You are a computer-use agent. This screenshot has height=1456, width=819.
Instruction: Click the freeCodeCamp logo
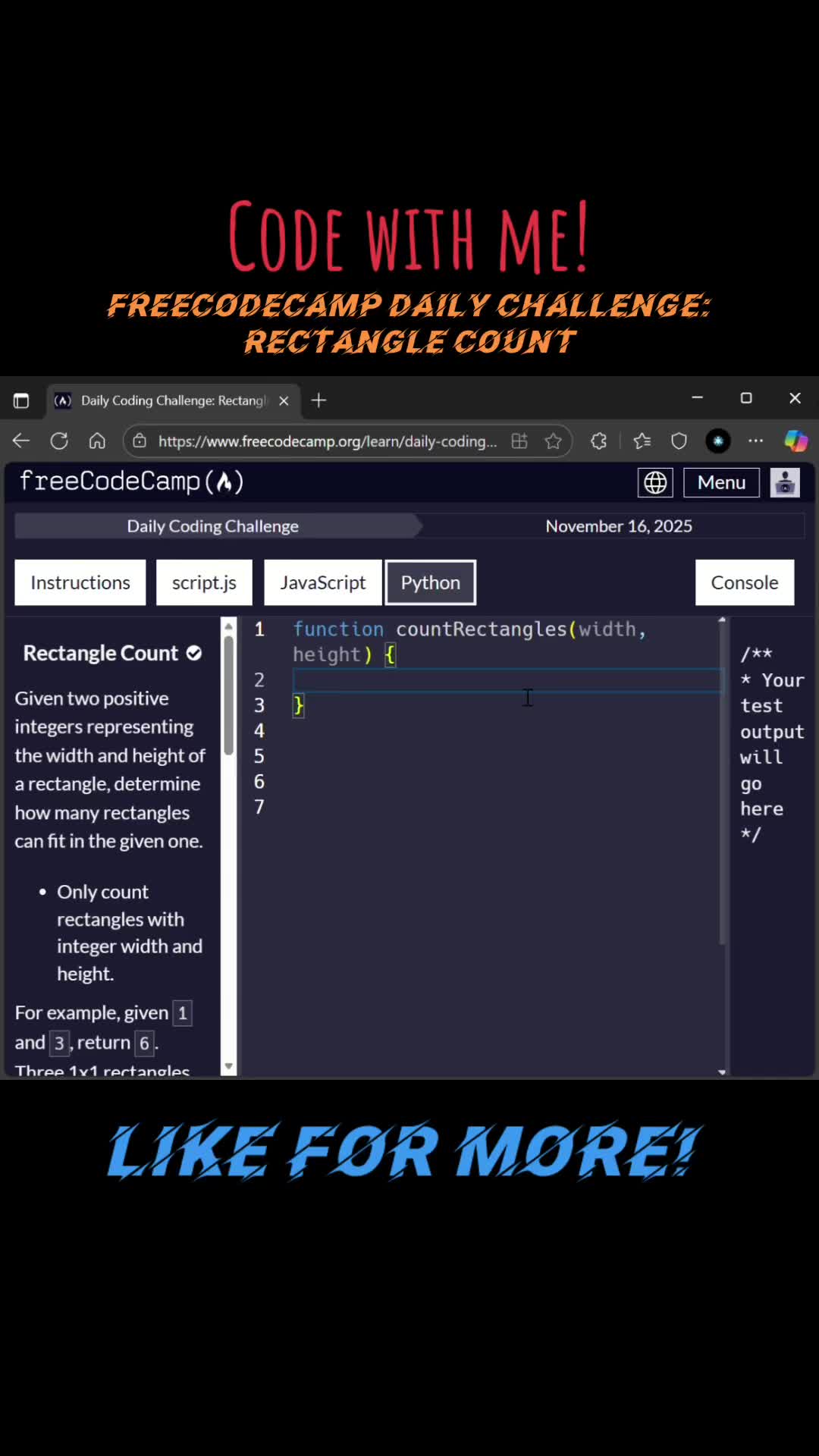132,482
